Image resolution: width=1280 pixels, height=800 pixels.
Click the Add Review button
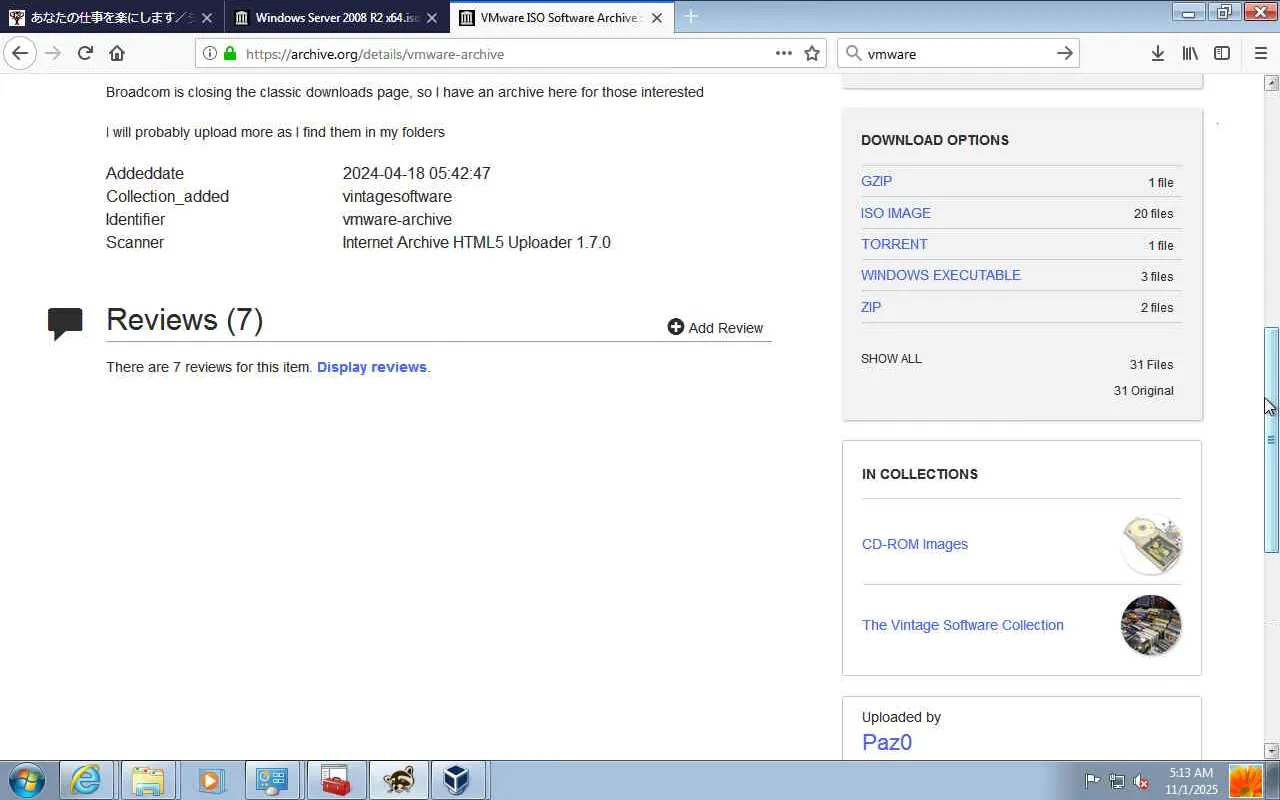(x=715, y=328)
